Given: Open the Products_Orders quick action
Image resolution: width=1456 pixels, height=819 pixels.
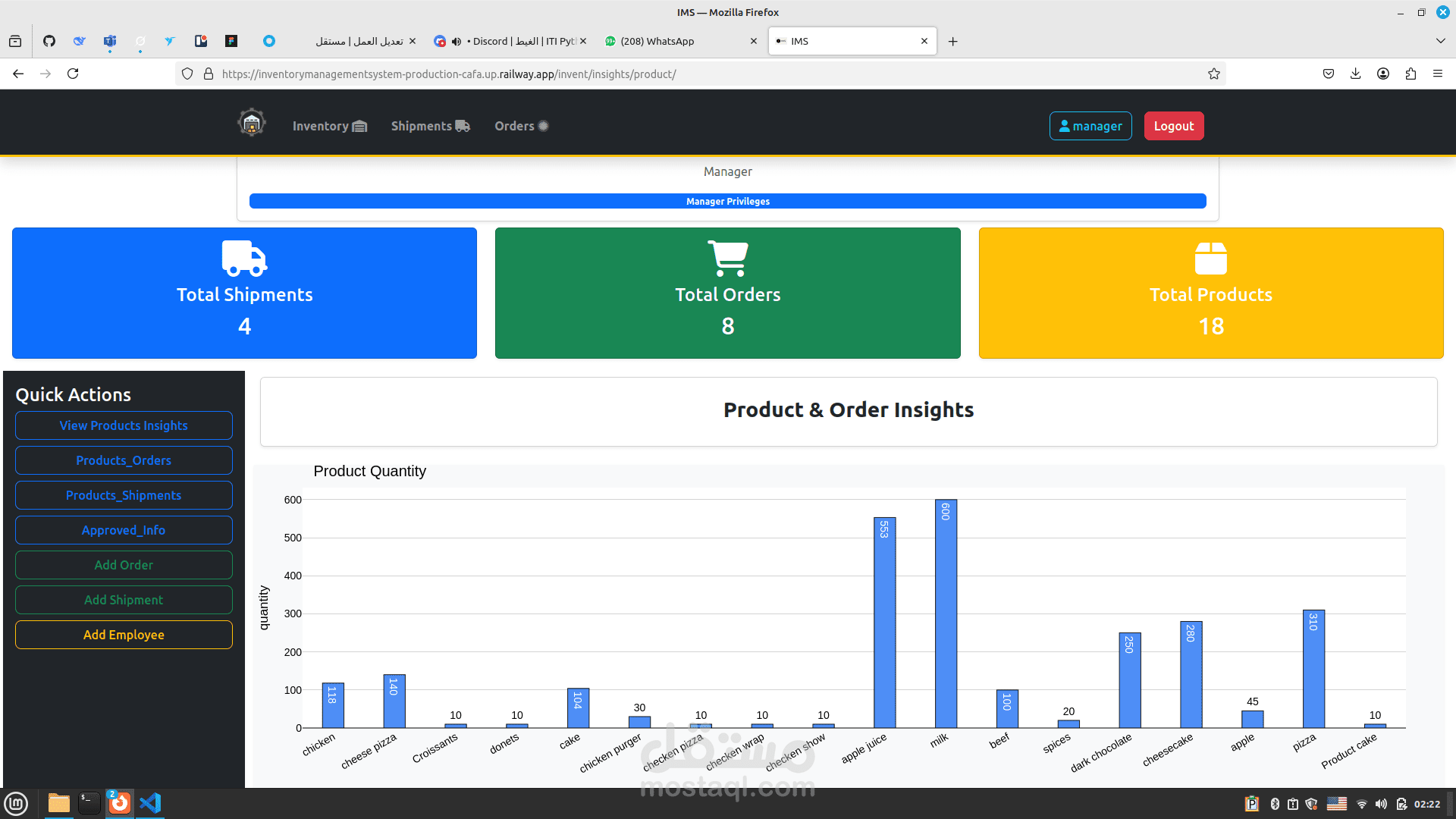Looking at the screenshot, I should [124, 460].
